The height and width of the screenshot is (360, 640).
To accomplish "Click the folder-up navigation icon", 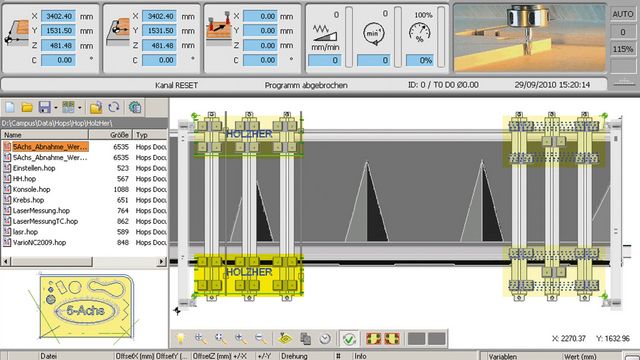I will 96,107.
